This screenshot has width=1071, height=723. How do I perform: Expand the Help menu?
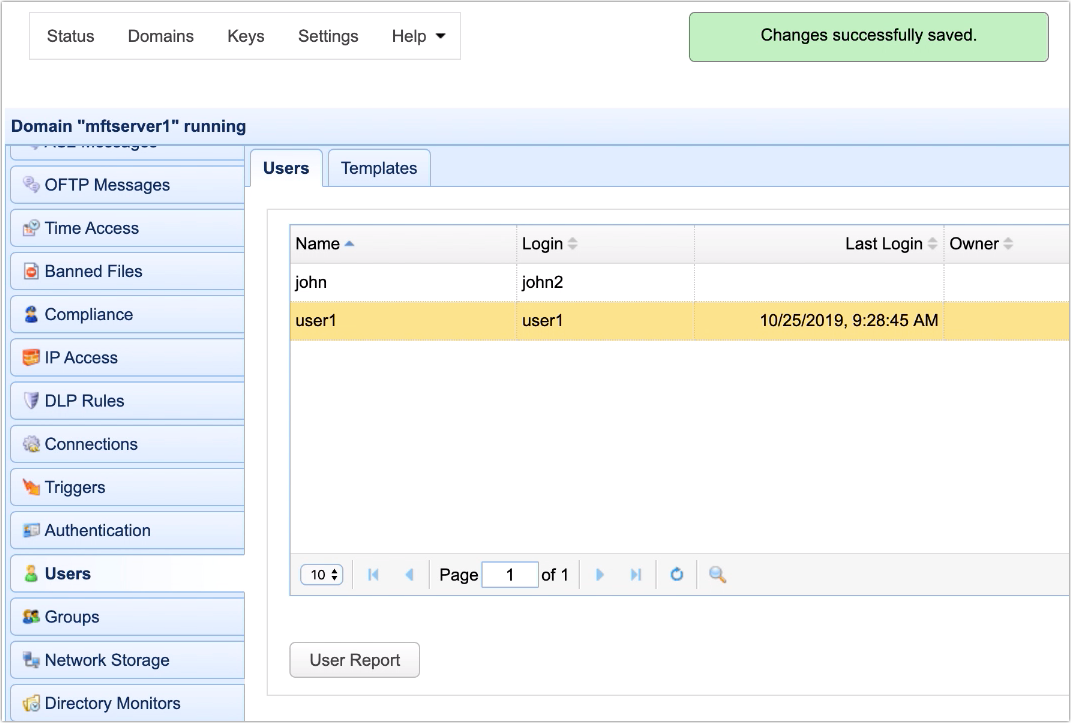418,36
